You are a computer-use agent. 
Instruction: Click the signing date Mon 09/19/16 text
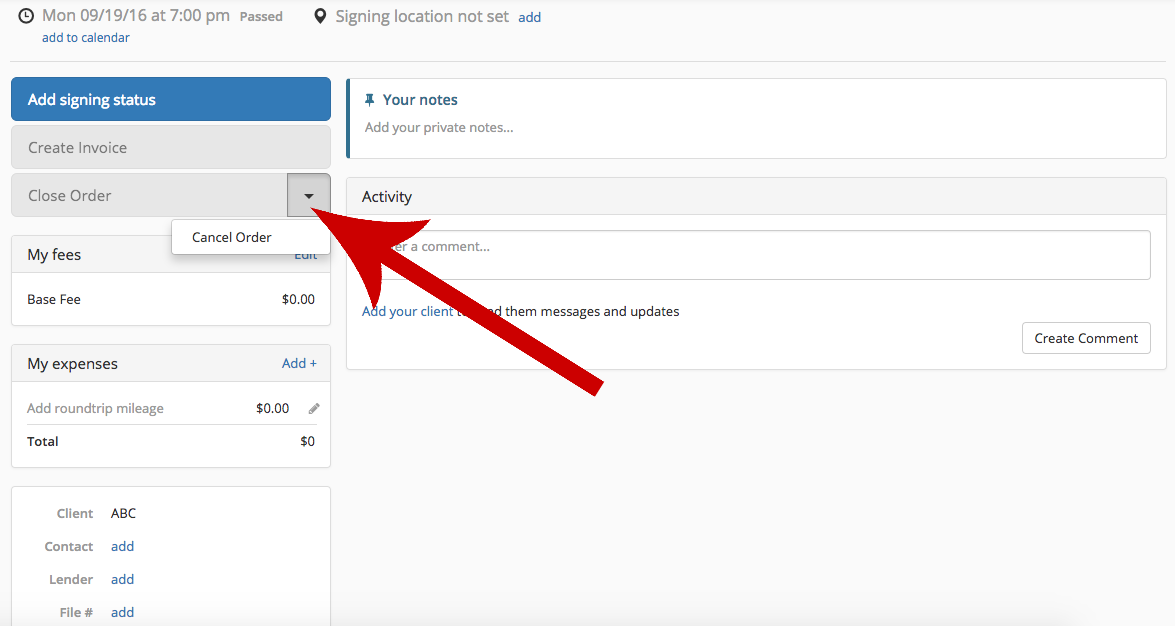click(x=136, y=16)
